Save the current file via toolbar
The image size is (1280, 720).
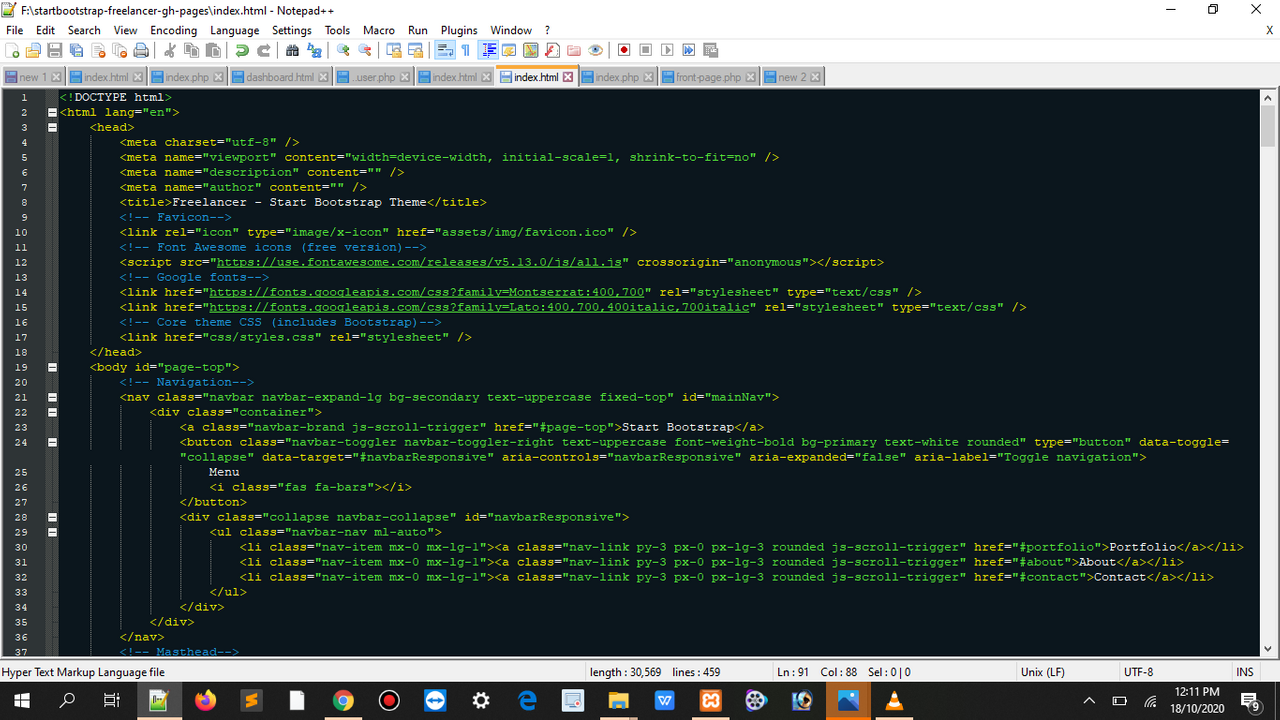tap(54, 50)
